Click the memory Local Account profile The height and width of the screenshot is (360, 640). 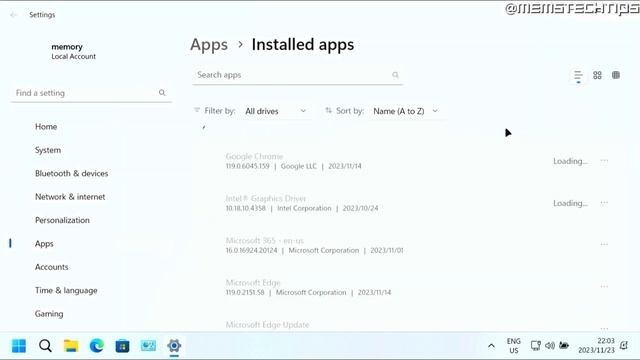[73, 51]
